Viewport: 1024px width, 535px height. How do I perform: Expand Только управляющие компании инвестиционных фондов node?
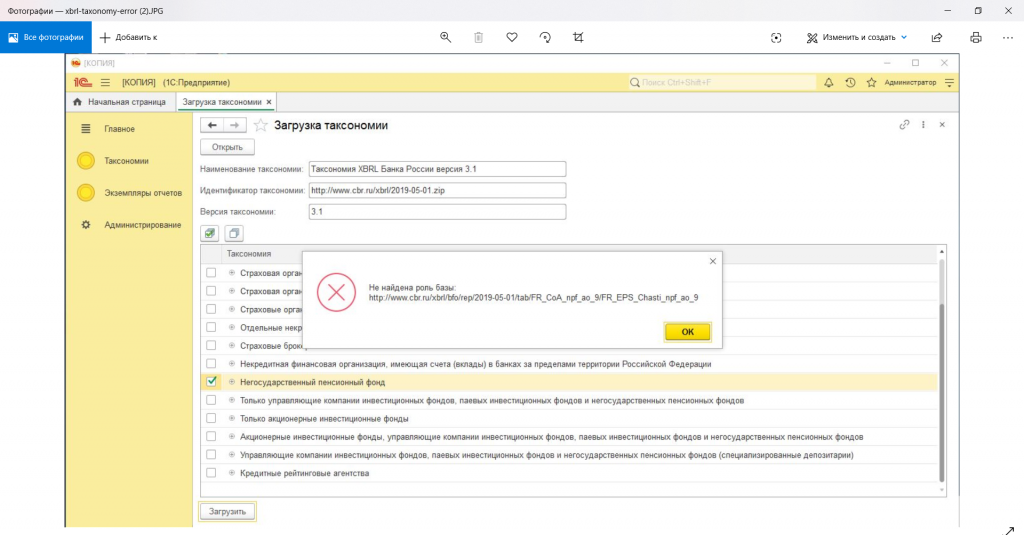(x=232, y=400)
